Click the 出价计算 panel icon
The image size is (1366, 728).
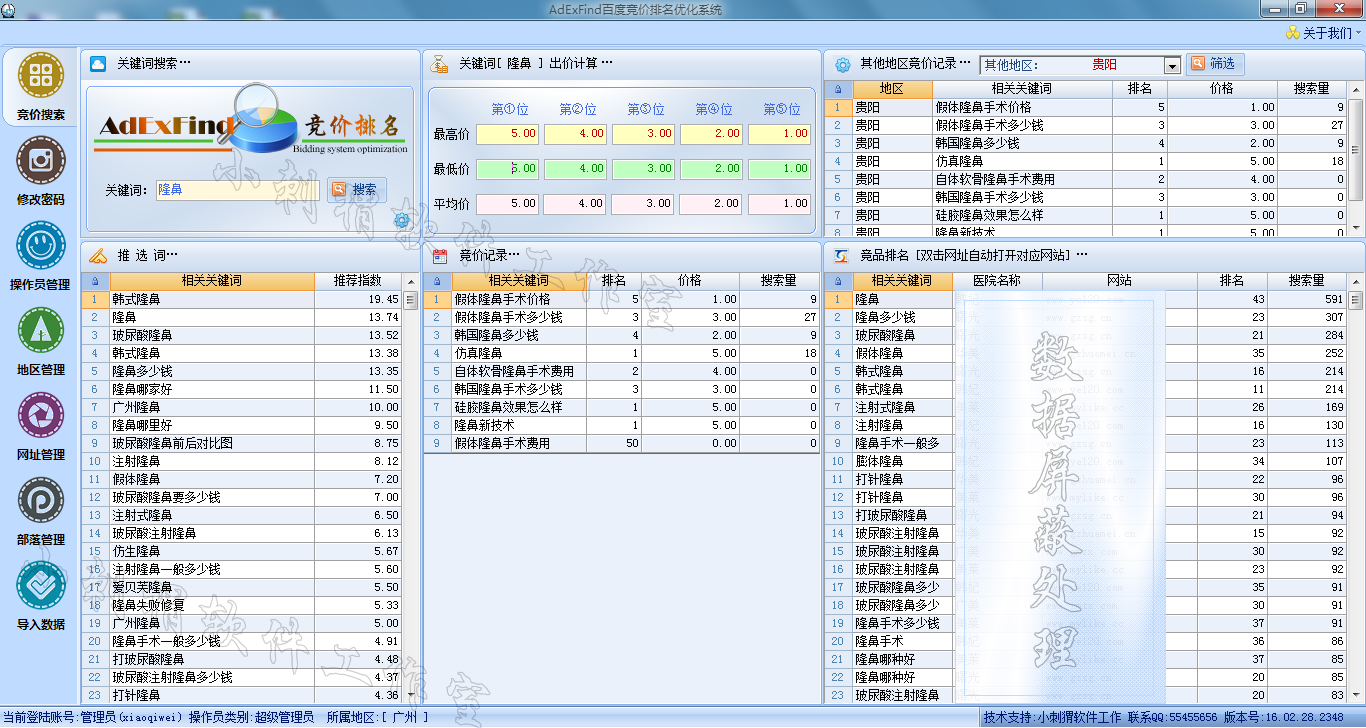(x=439, y=64)
